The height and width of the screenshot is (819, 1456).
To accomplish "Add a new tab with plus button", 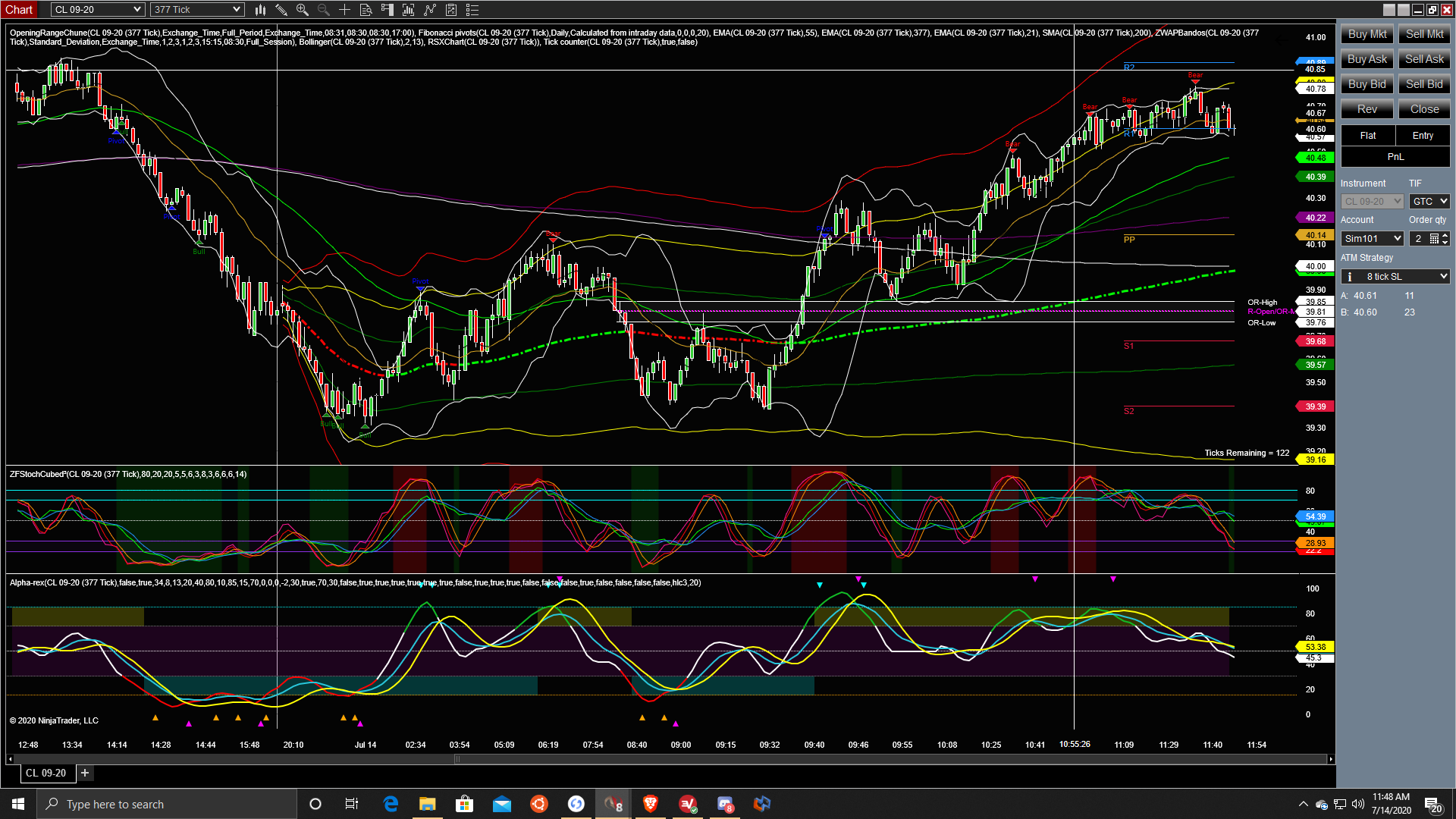I will [x=85, y=773].
